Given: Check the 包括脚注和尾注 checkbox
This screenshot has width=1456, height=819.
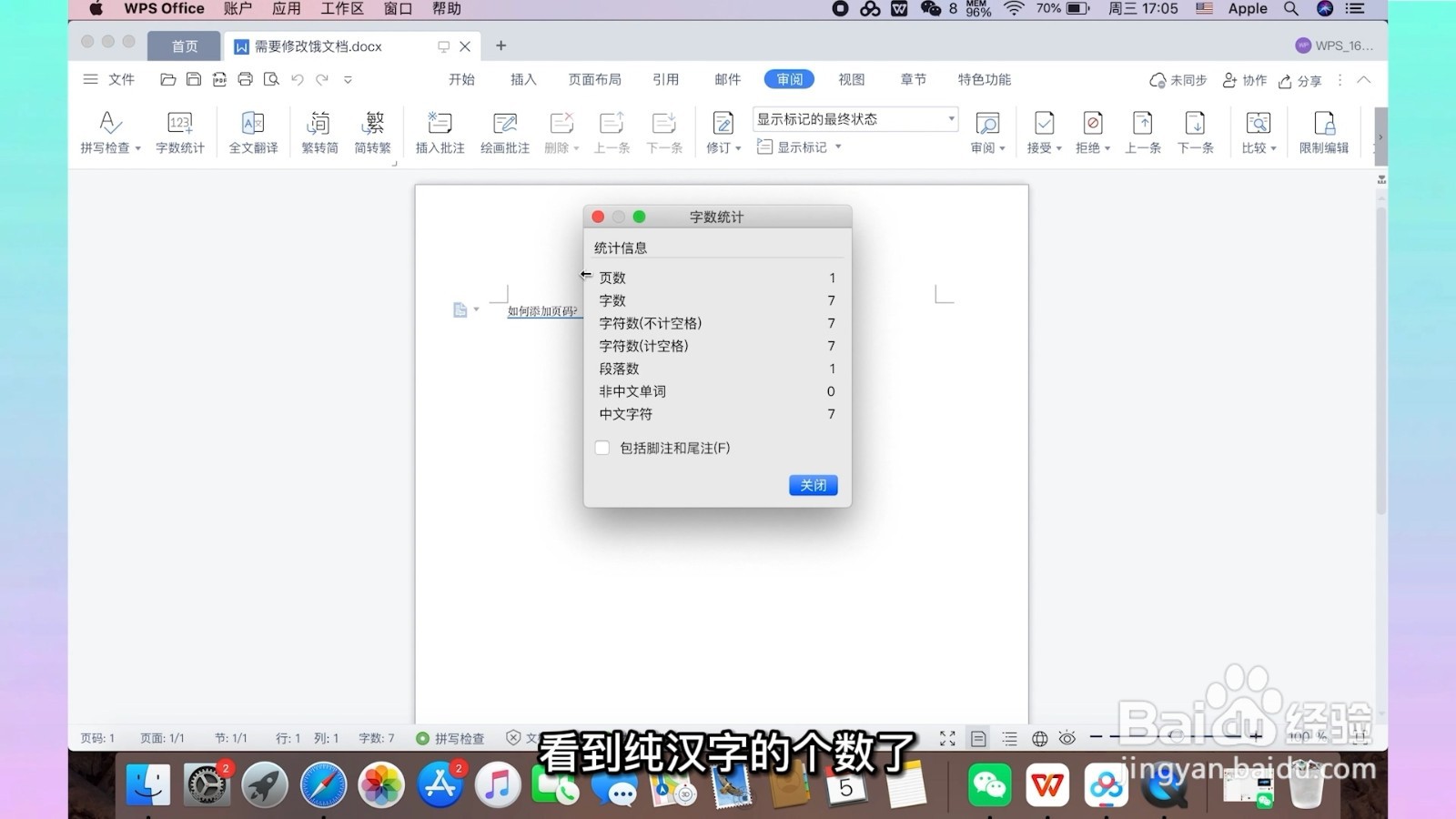Looking at the screenshot, I should (x=602, y=447).
